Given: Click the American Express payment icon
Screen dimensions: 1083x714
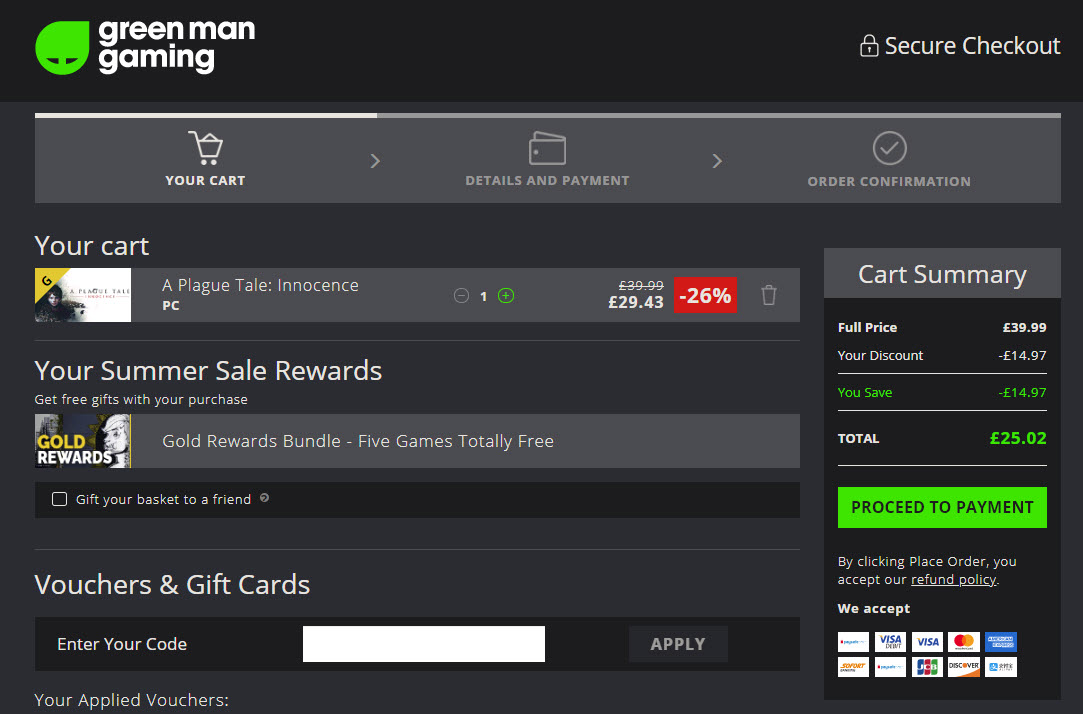Looking at the screenshot, I should click(1001, 641).
